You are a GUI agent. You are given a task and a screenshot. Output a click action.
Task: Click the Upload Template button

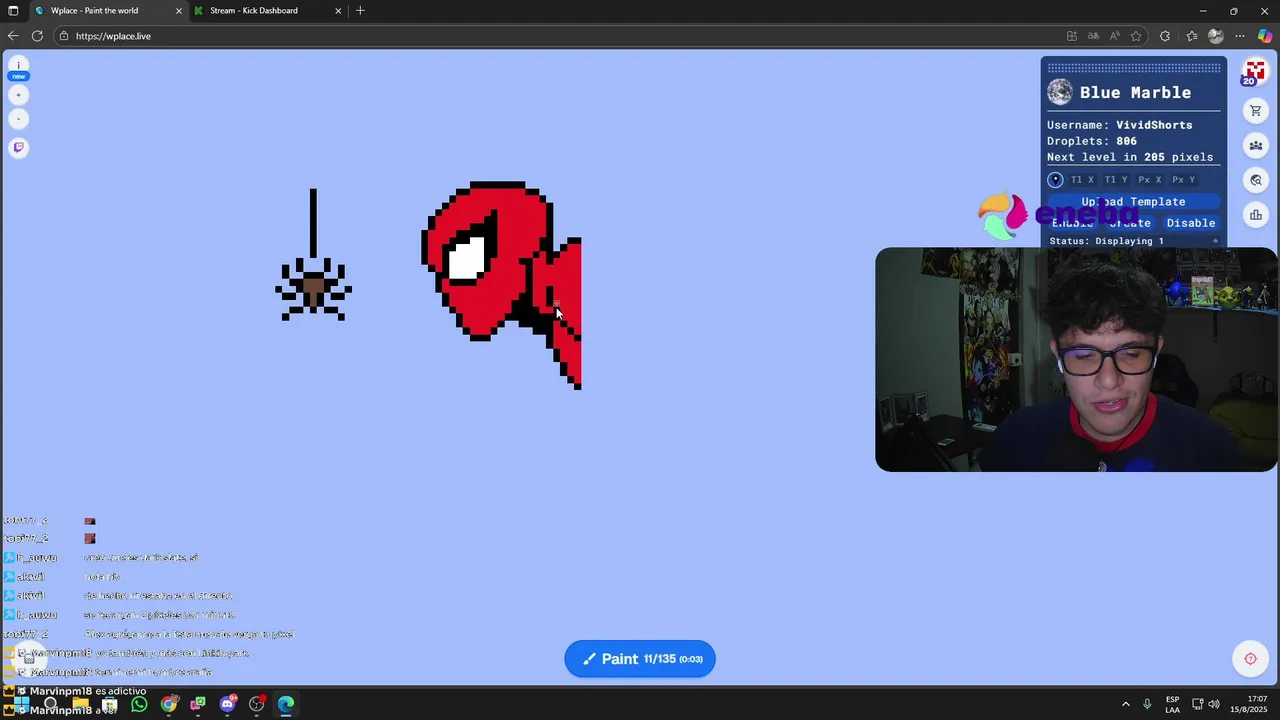pos(1133,201)
